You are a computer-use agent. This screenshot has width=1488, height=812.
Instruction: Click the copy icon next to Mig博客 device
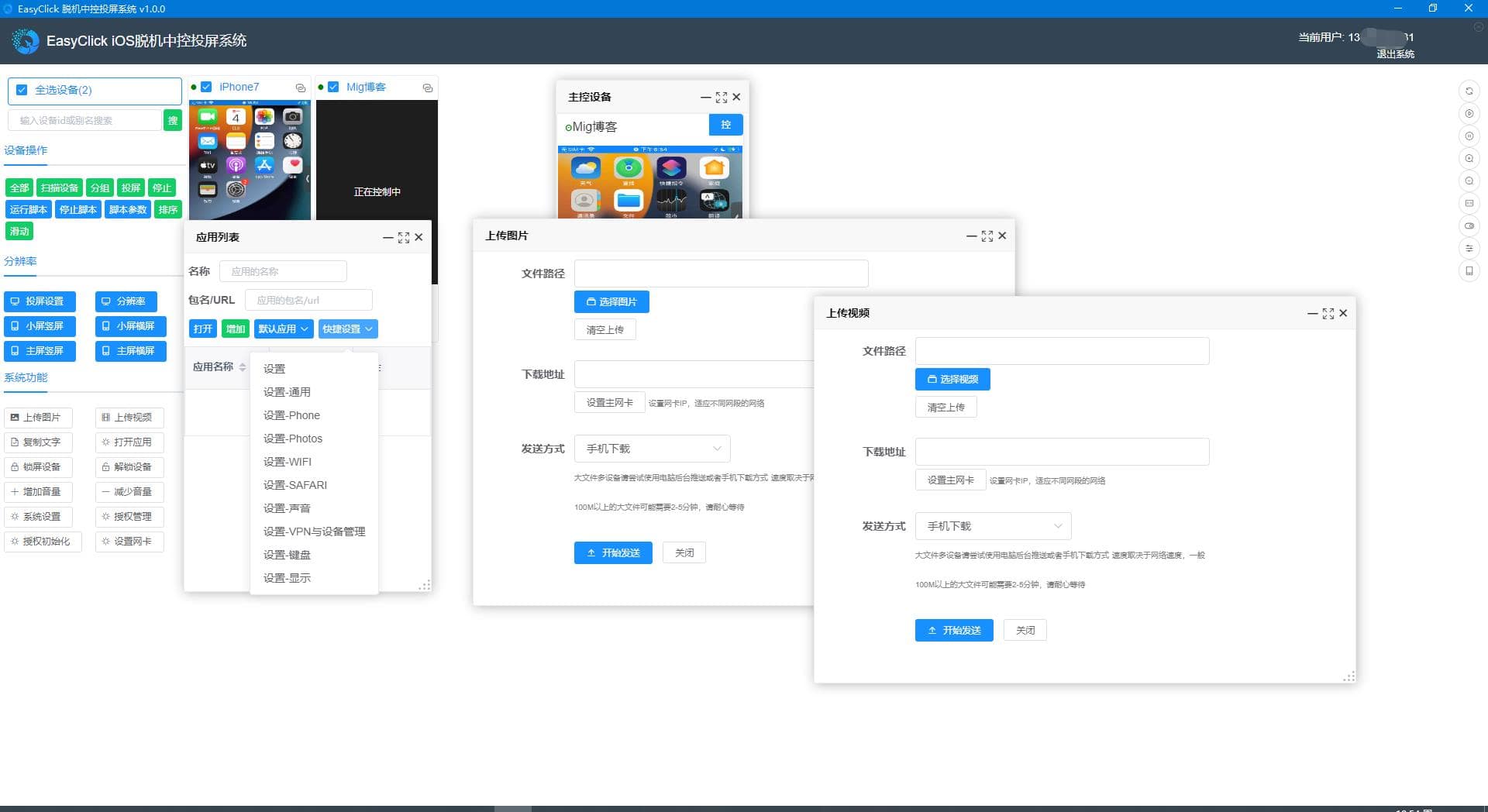click(x=428, y=88)
